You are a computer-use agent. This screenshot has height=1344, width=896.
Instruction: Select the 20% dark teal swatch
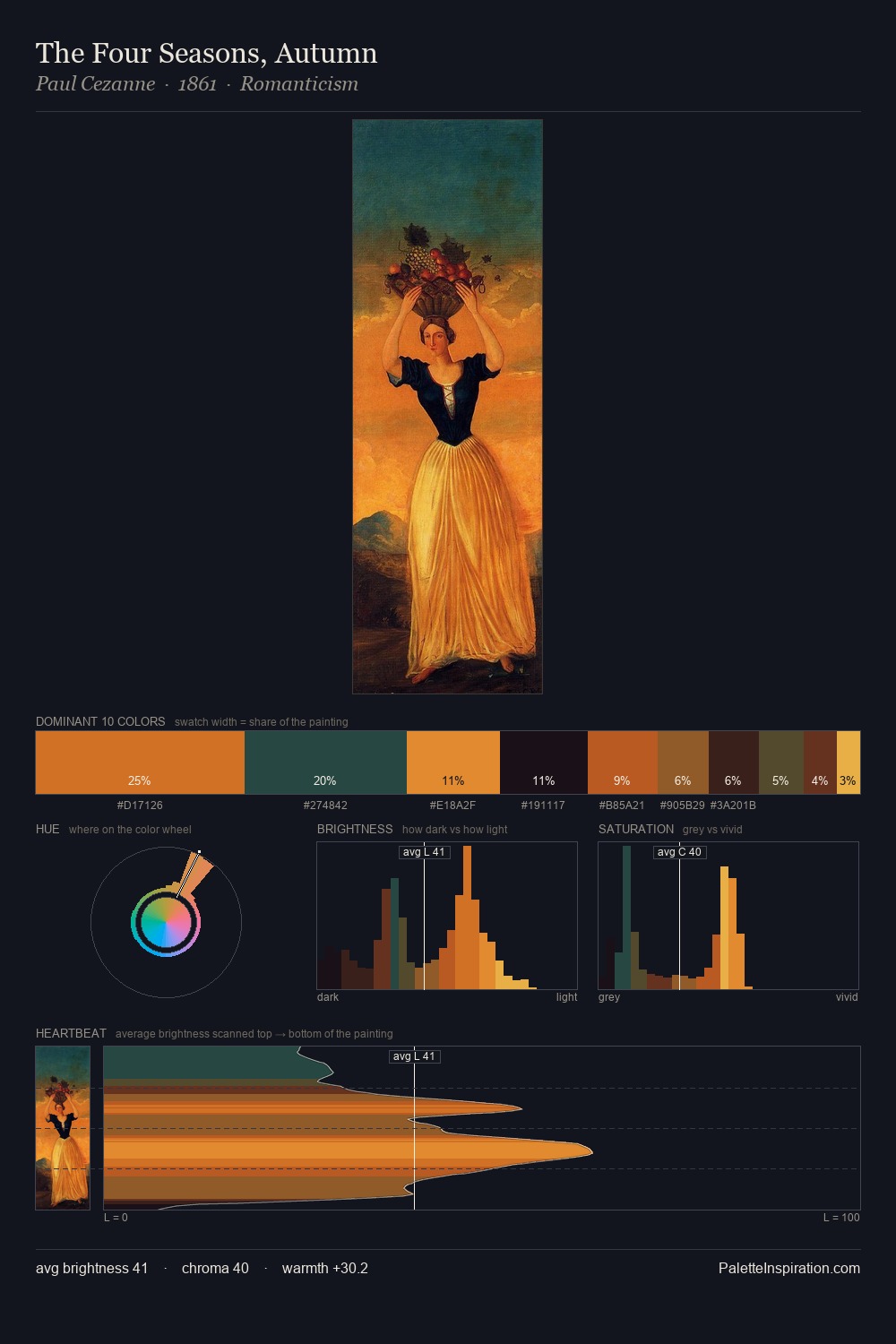325,762
